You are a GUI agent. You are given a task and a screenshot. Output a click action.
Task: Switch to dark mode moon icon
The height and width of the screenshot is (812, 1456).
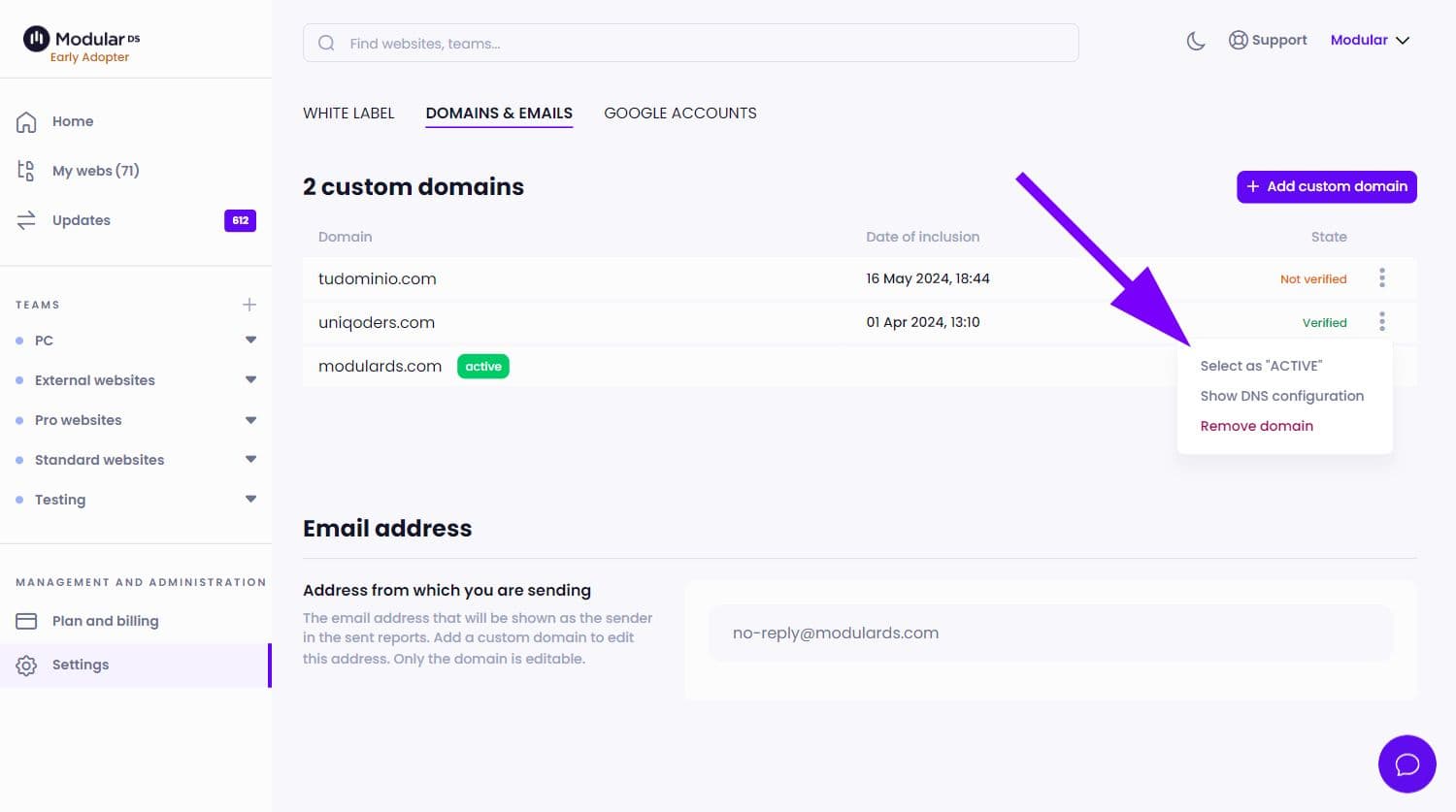point(1196,41)
